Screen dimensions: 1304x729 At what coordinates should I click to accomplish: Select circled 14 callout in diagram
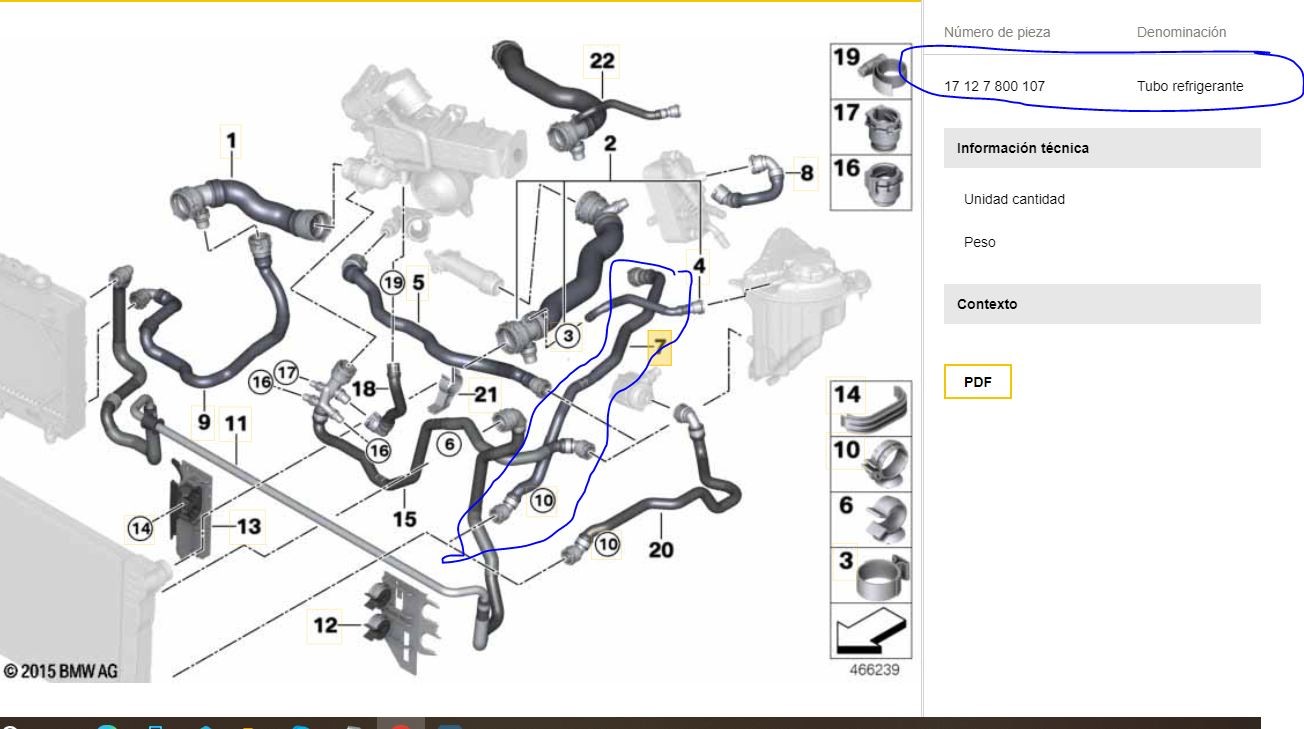point(141,527)
